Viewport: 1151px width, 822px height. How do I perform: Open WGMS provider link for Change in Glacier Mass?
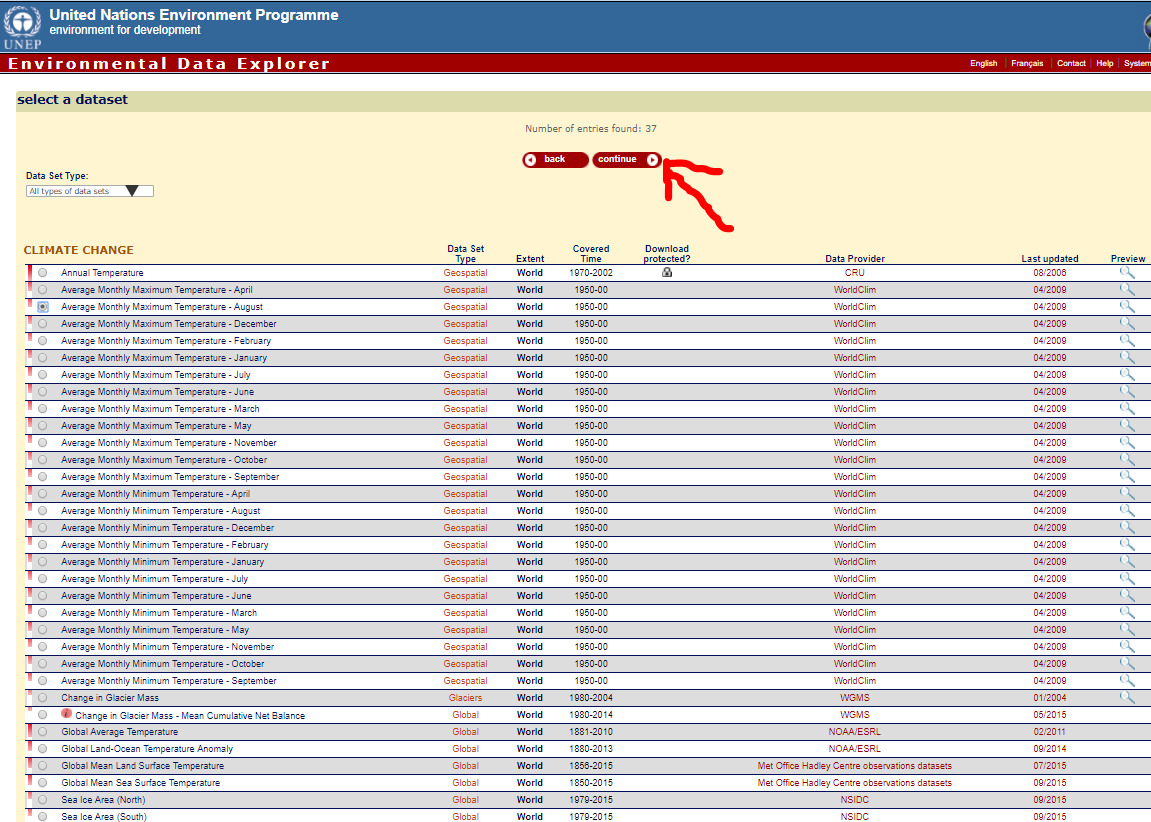pyautogui.click(x=854, y=697)
